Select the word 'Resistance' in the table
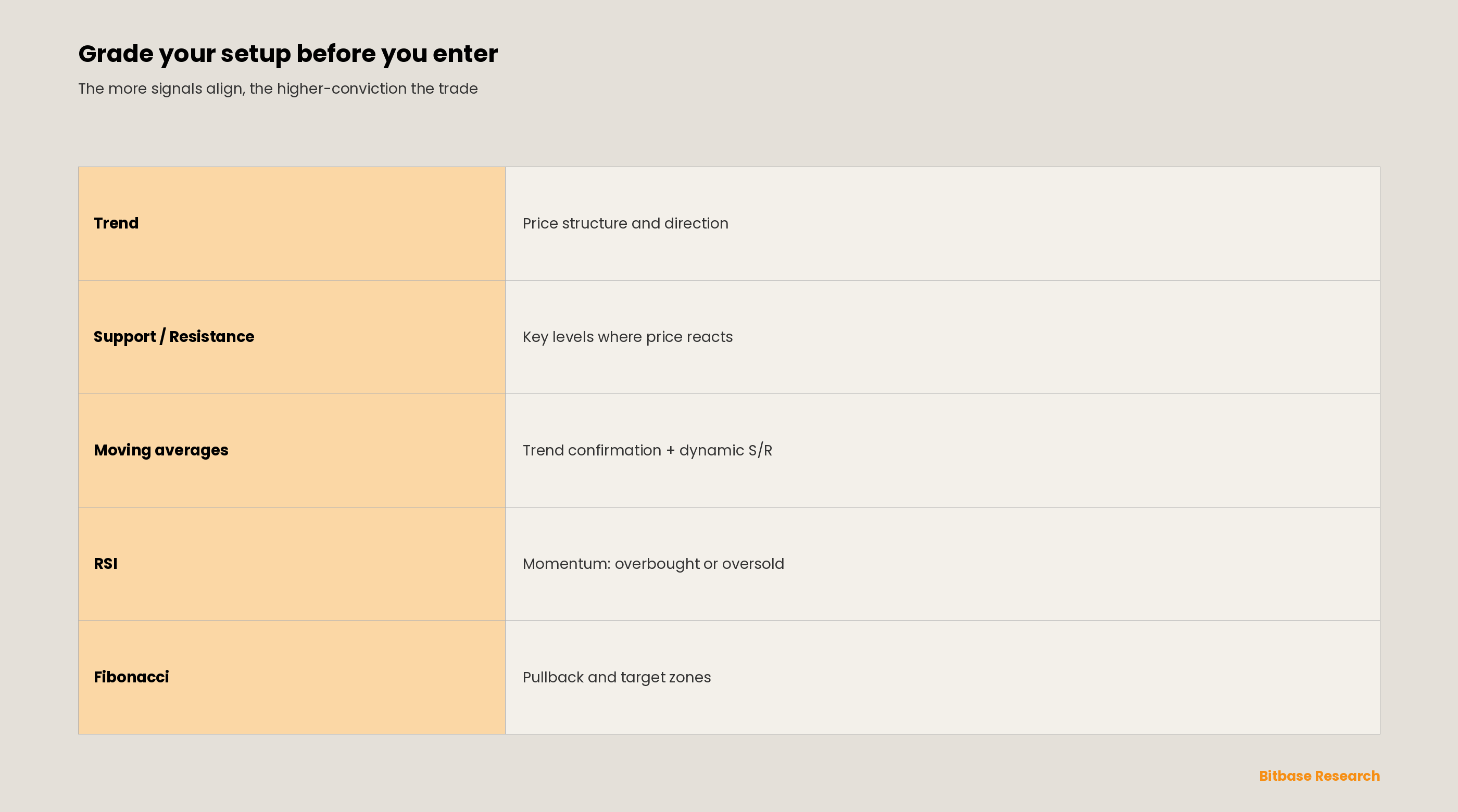1458x812 pixels. click(212, 337)
